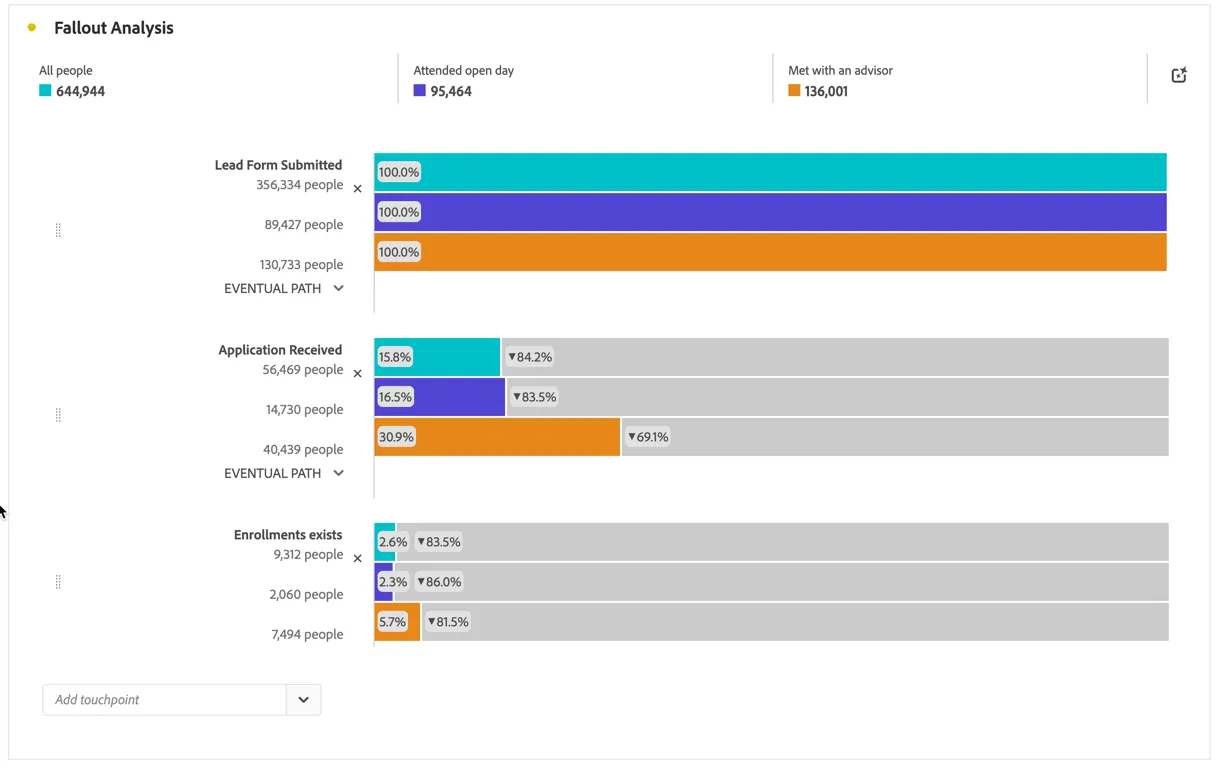Open the Add touchpoint dropdown arrow
The height and width of the screenshot is (768, 1218).
[303, 700]
